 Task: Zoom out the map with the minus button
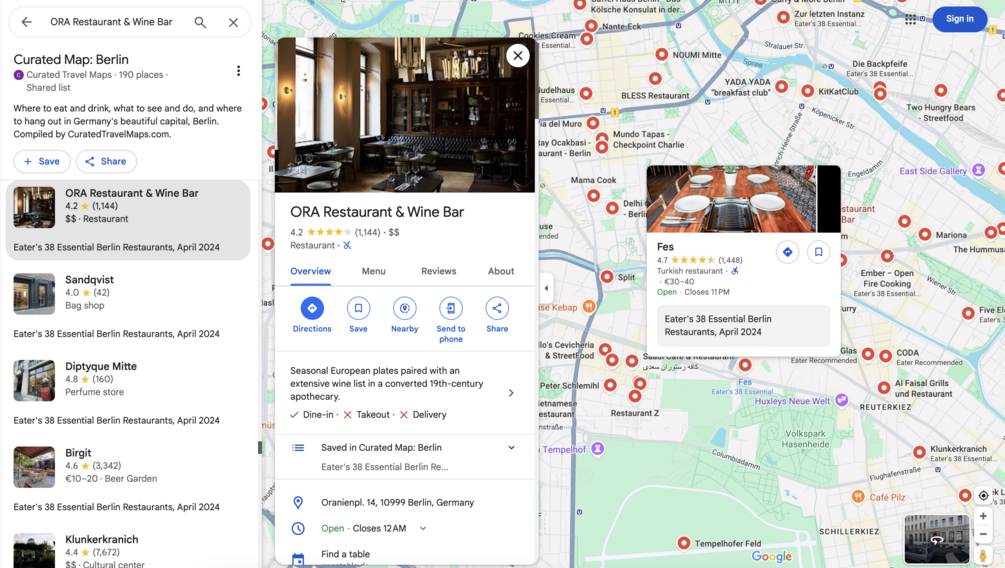[x=983, y=534]
